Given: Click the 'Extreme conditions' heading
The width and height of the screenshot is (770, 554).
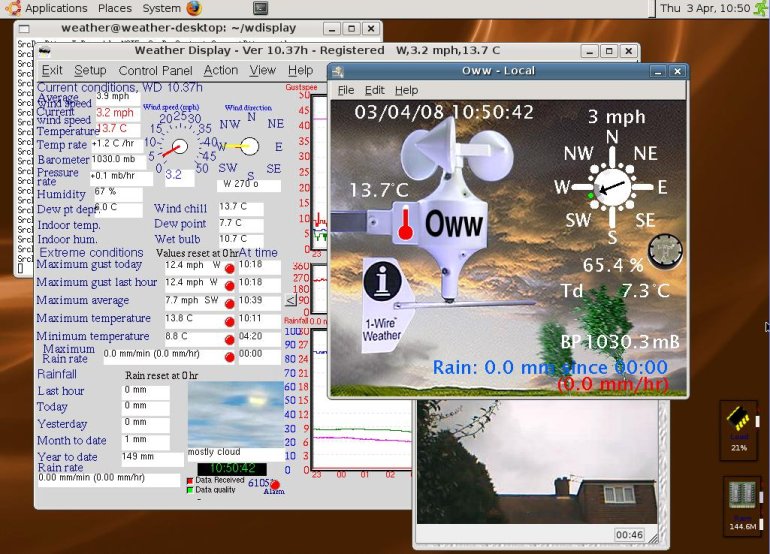Looking at the screenshot, I should (91, 252).
